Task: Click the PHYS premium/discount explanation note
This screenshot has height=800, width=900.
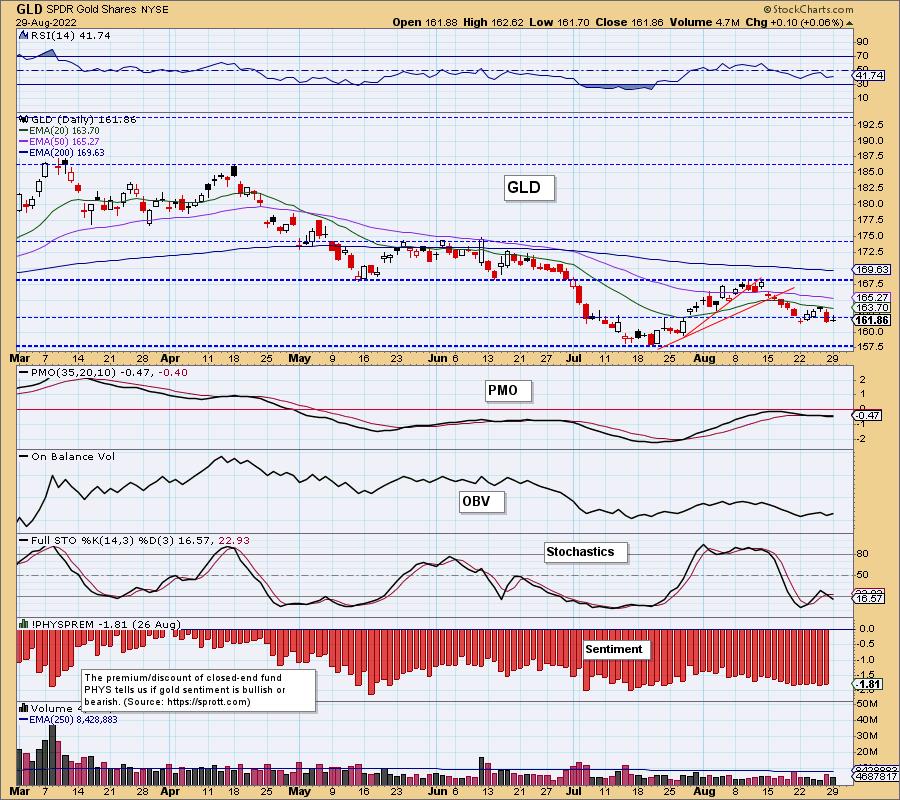Action: pyautogui.click(x=199, y=690)
